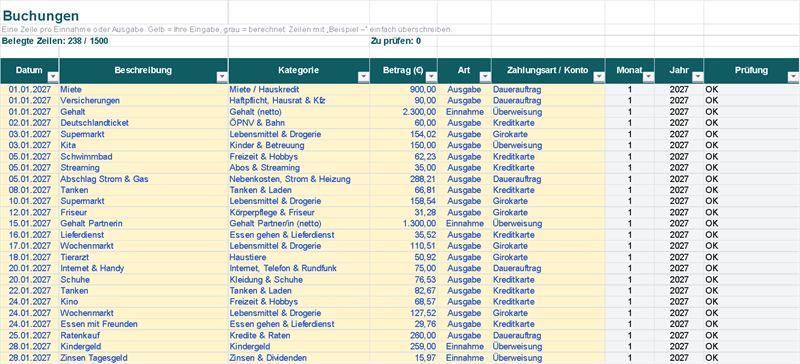
Task: Open the Prüfung column filter dropdown
Action: [x=793, y=77]
